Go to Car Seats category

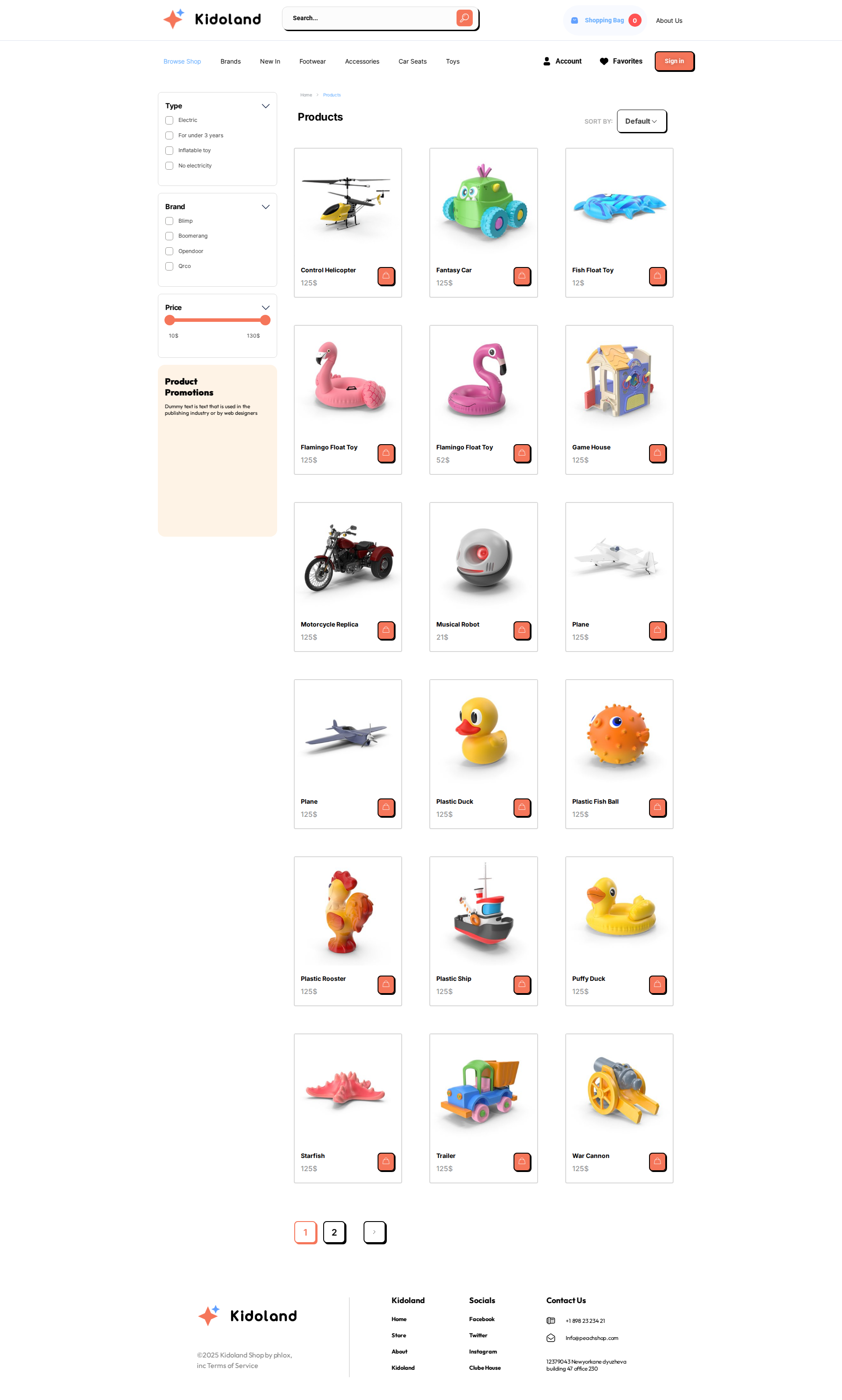(x=412, y=61)
